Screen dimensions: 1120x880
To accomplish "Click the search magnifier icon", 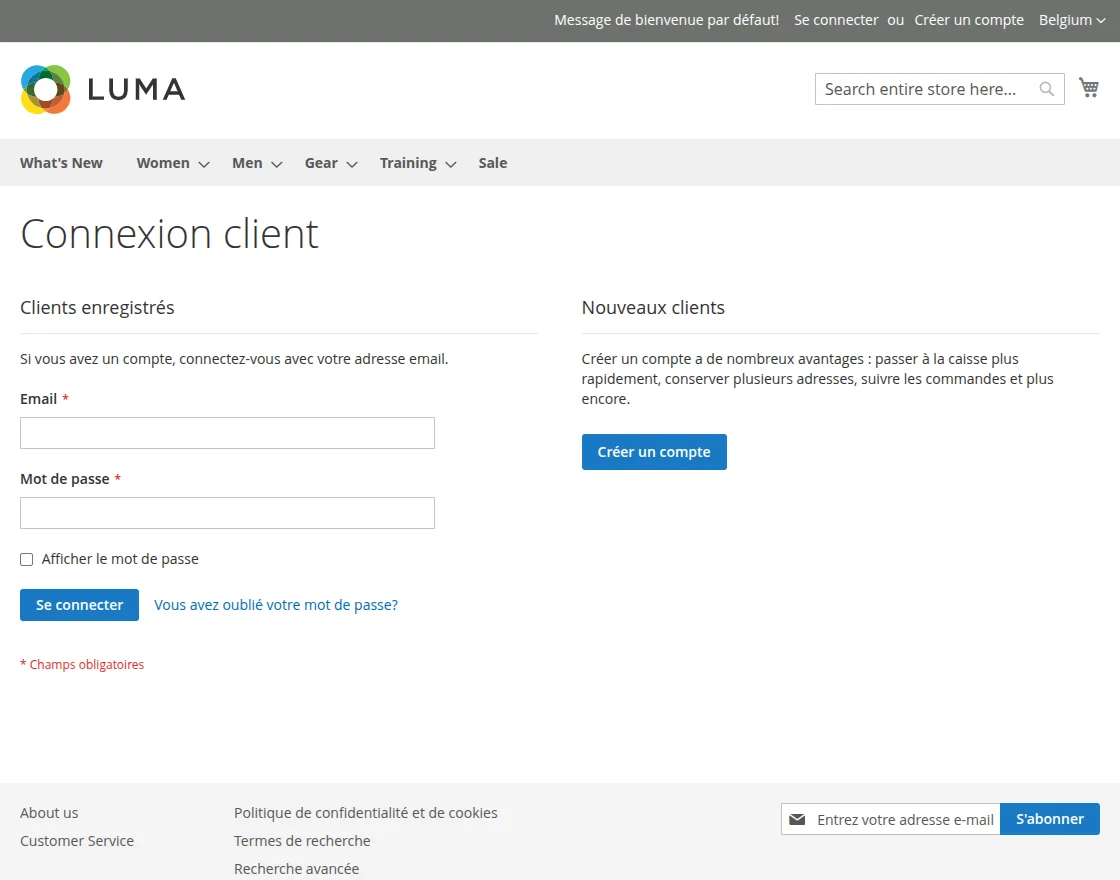I will 1046,89.
